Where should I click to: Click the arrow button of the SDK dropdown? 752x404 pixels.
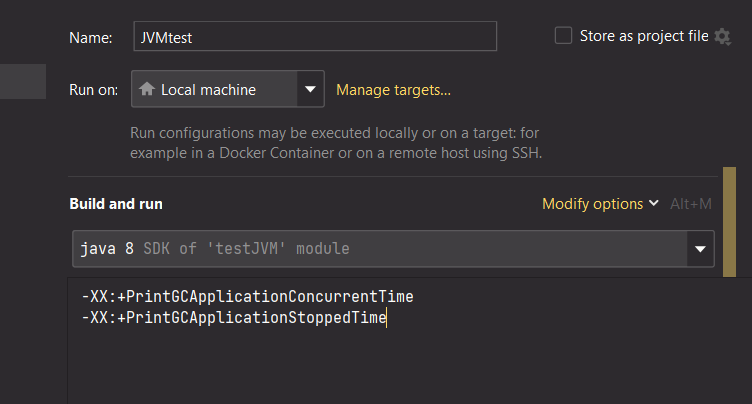click(x=701, y=249)
